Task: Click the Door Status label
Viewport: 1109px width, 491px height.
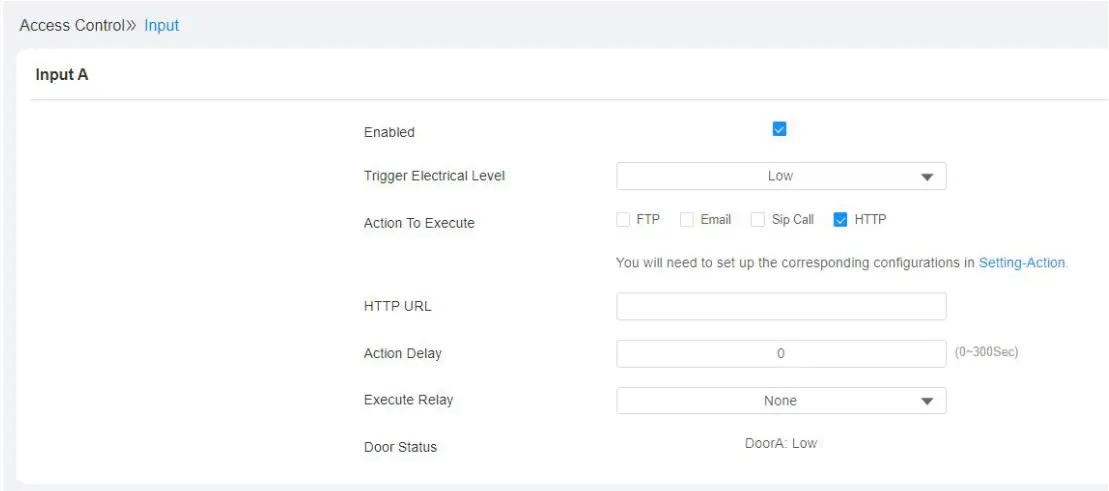Action: click(400, 447)
